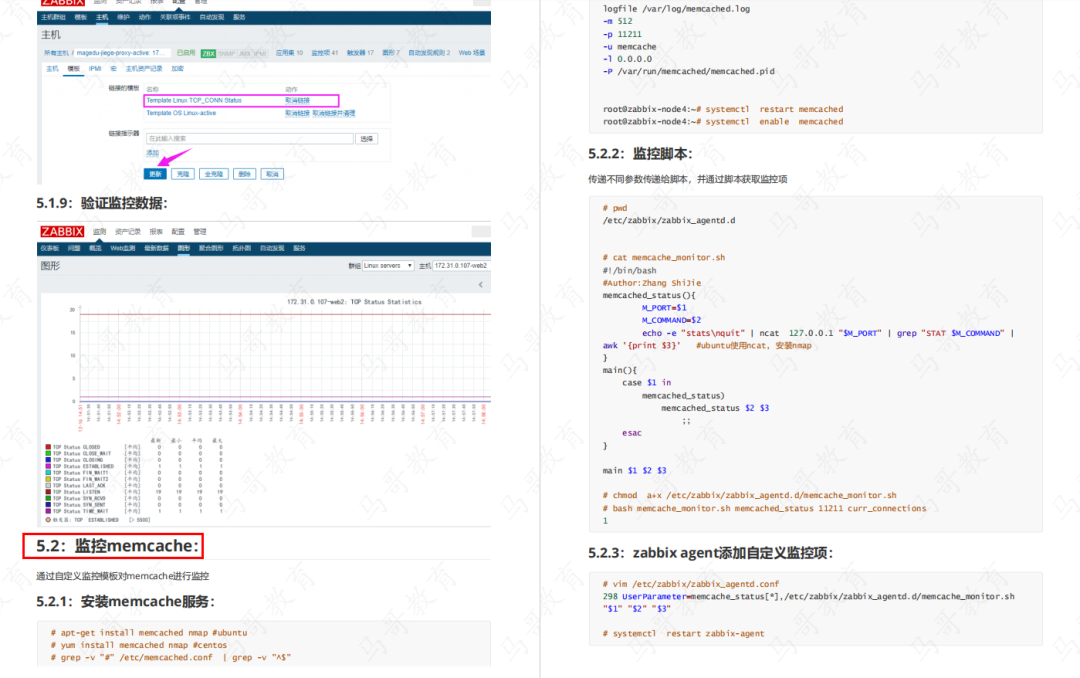Click 取消链接并清理 for Template OS Linux-active
This screenshot has width=1080, height=678.
334,113
